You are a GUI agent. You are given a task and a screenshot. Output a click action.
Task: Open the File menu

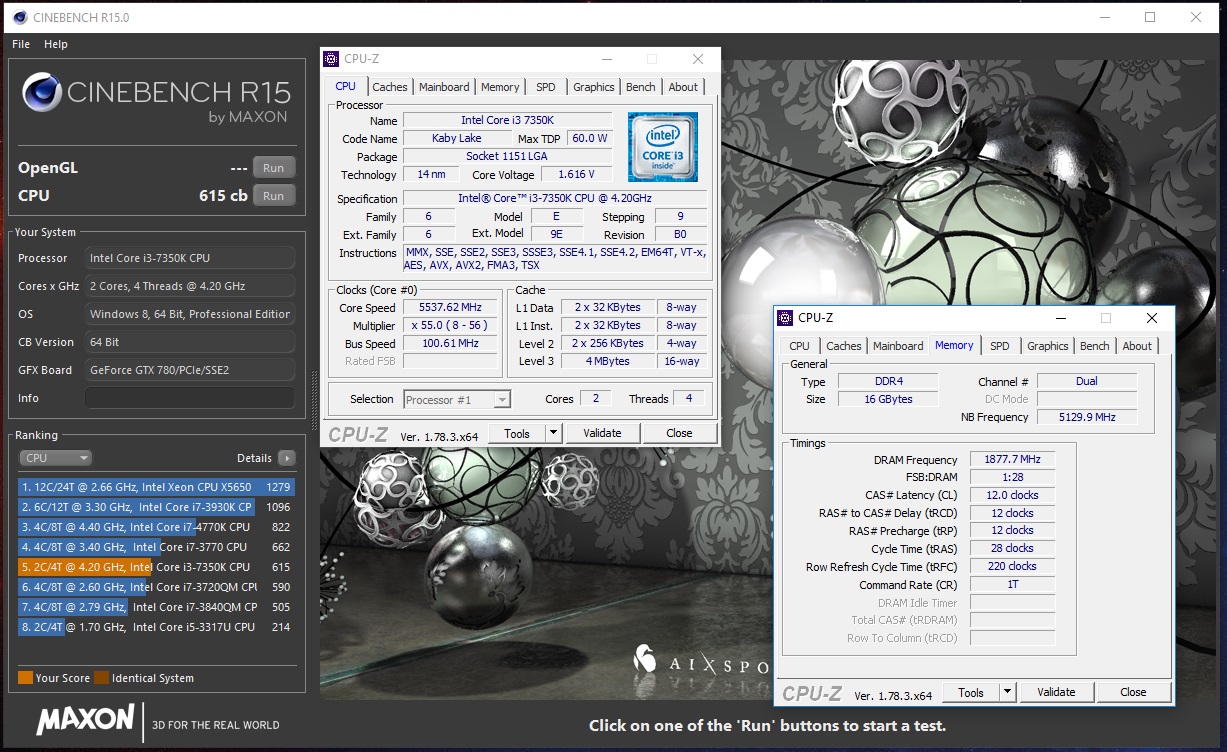21,44
